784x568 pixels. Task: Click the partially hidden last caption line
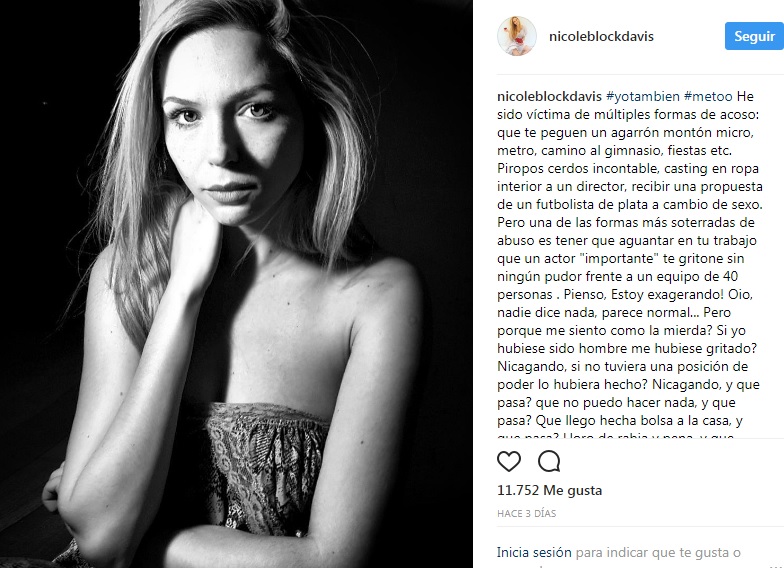pyautogui.click(x=616, y=436)
